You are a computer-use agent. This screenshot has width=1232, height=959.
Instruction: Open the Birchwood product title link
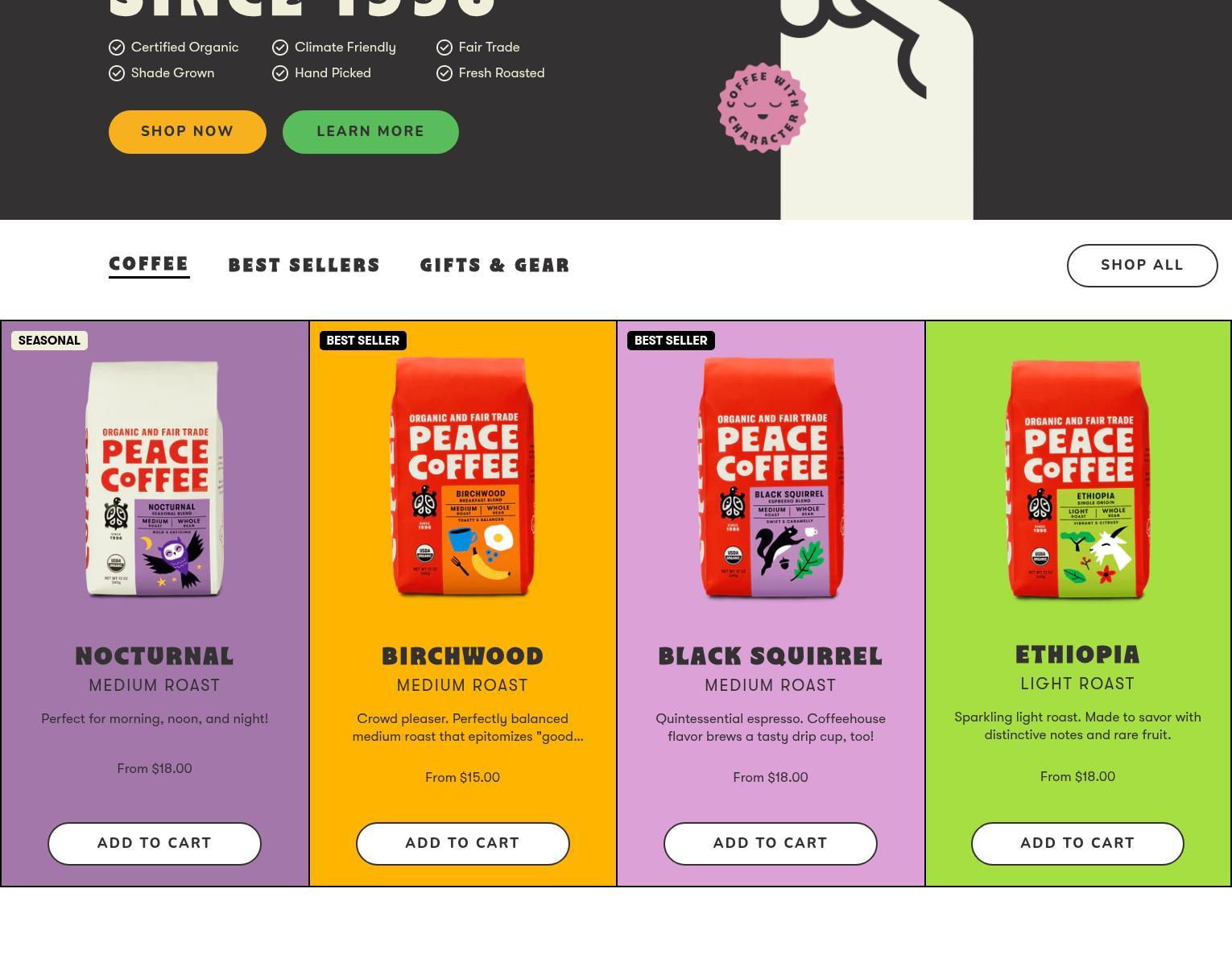click(463, 657)
